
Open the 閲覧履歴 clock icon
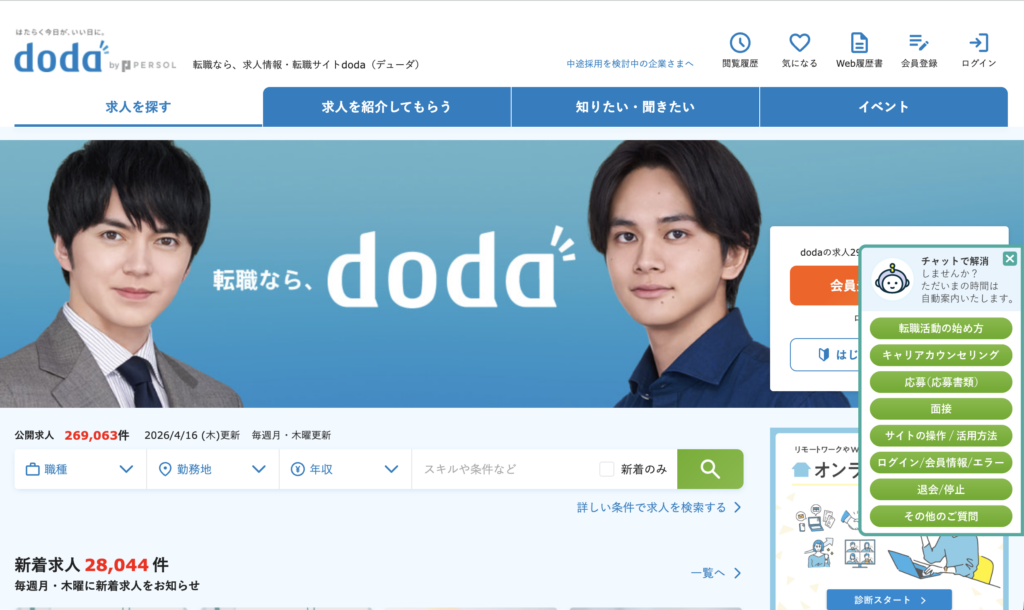(740, 43)
